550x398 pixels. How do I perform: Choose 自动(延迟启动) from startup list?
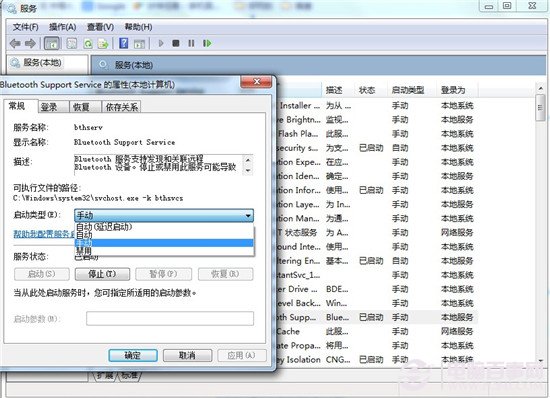click(x=164, y=227)
